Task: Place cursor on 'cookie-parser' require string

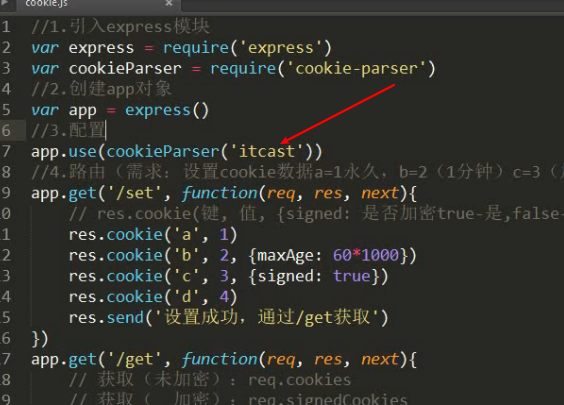Action: pos(356,68)
